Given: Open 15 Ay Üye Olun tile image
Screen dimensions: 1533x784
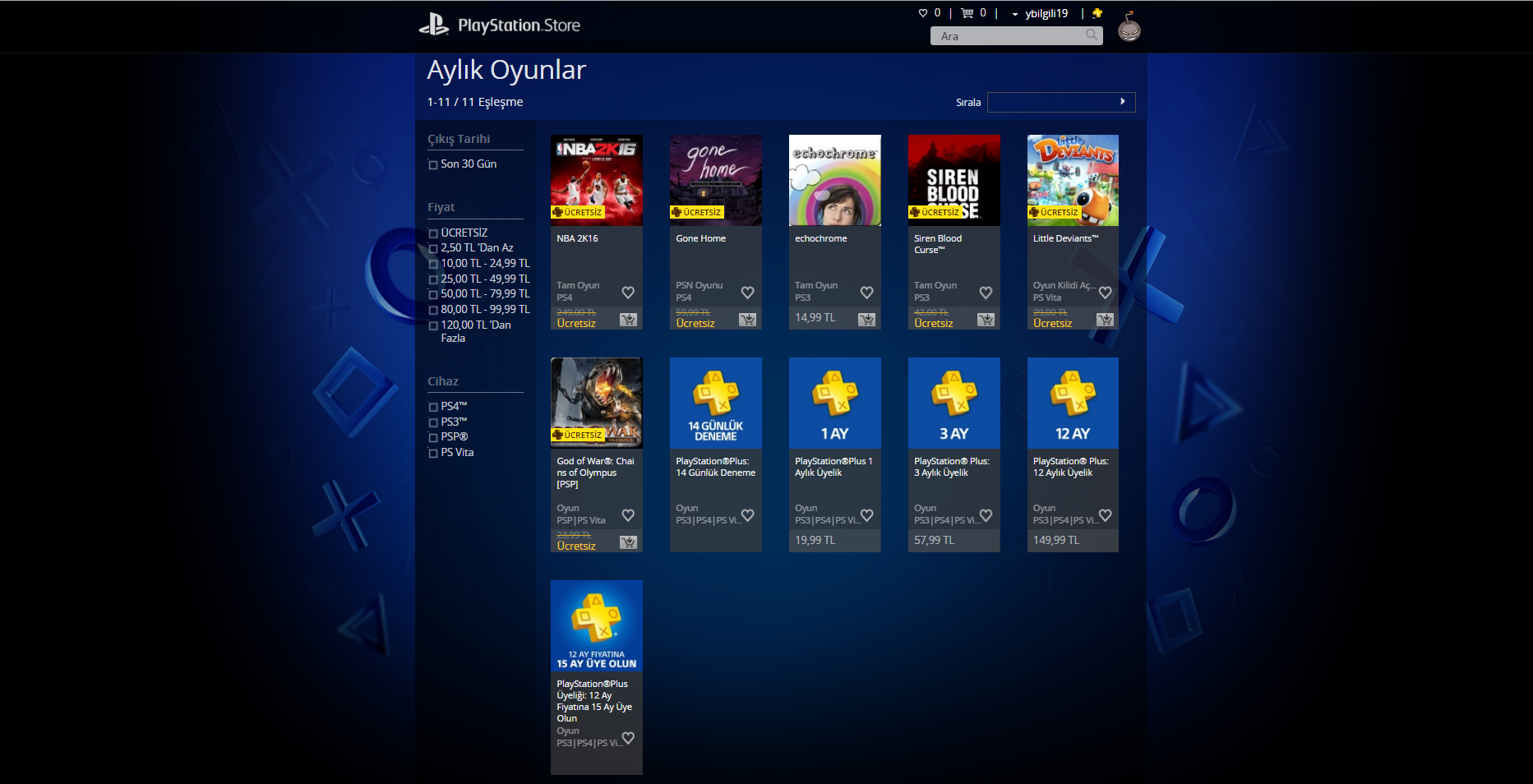Looking at the screenshot, I should [597, 625].
